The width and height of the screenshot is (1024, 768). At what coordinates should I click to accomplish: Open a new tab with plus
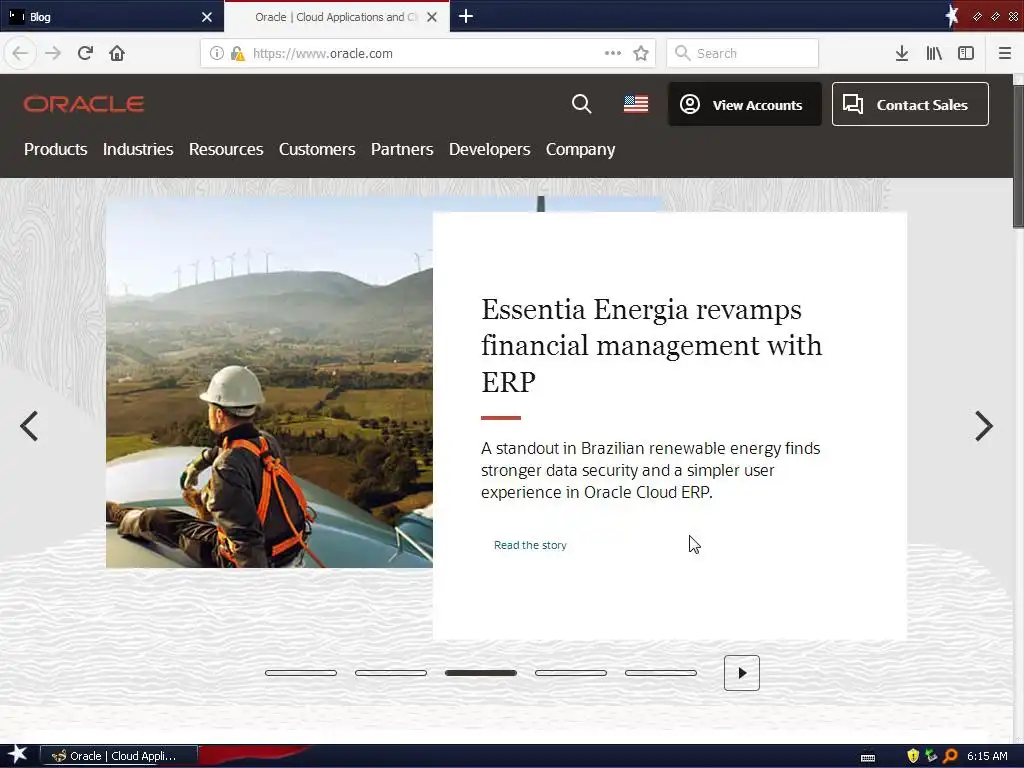pyautogui.click(x=466, y=16)
